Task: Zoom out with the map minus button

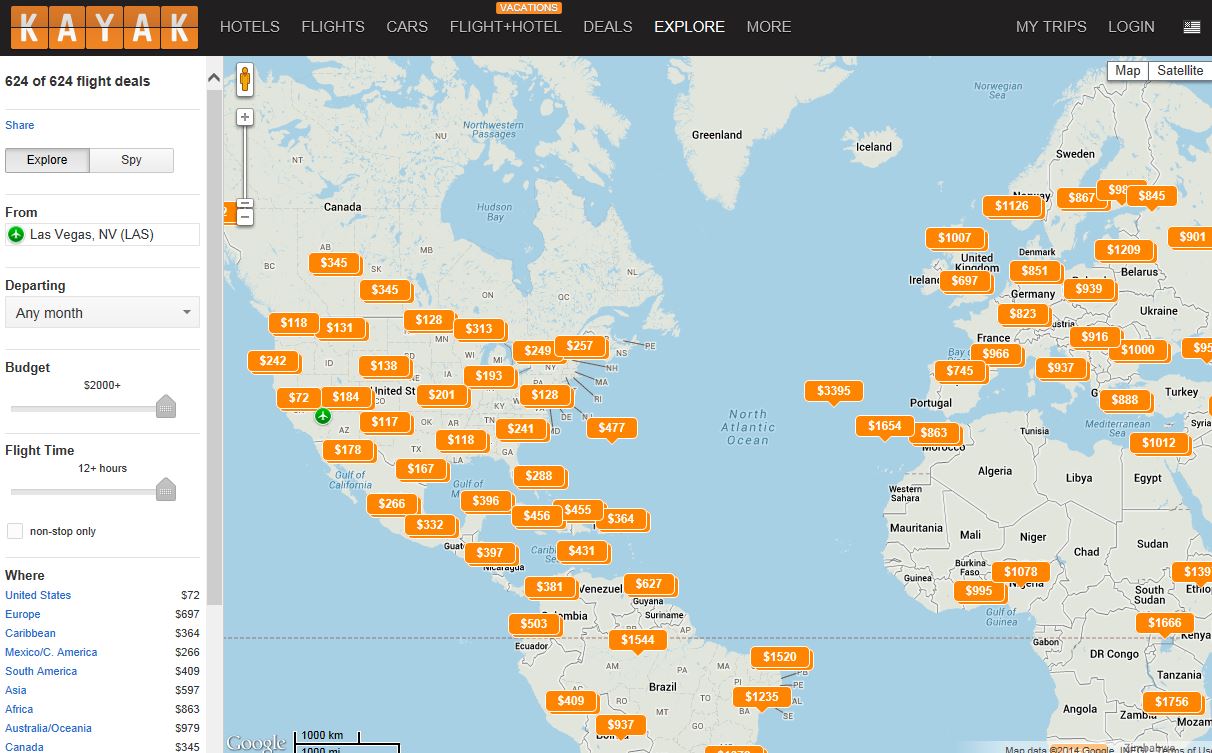Action: pos(245,217)
